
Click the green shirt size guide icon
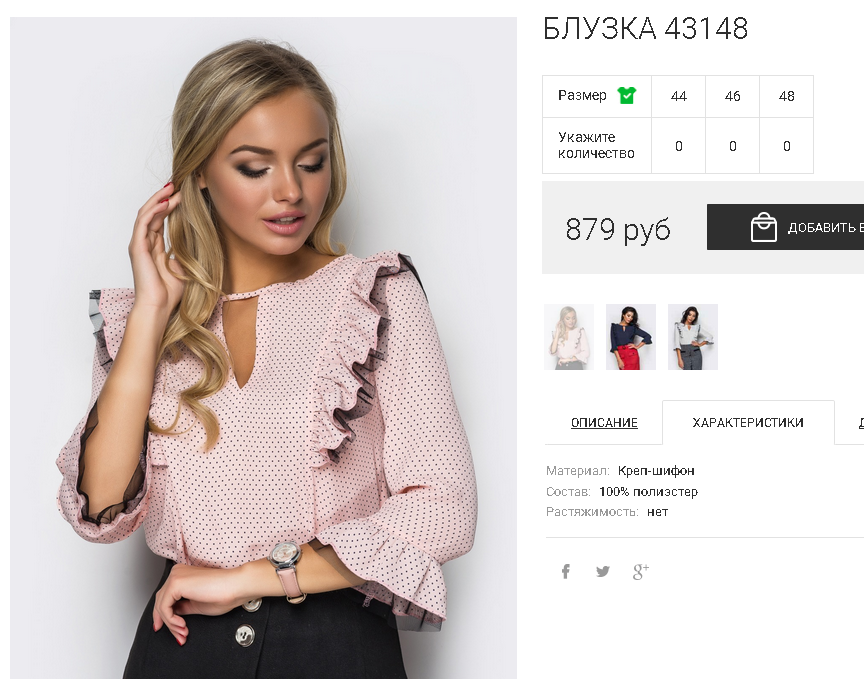pos(627,95)
